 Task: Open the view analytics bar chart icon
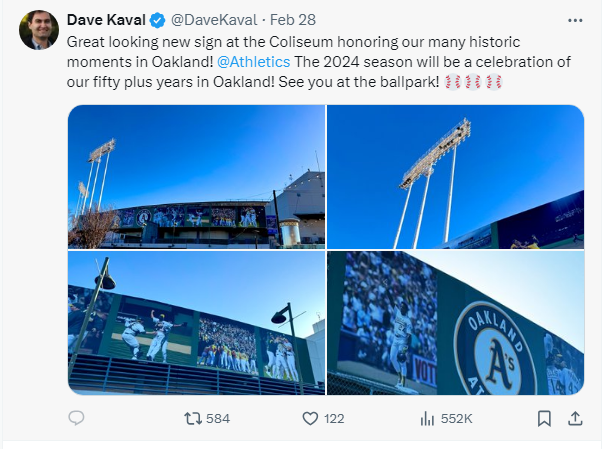pyautogui.click(x=426, y=417)
